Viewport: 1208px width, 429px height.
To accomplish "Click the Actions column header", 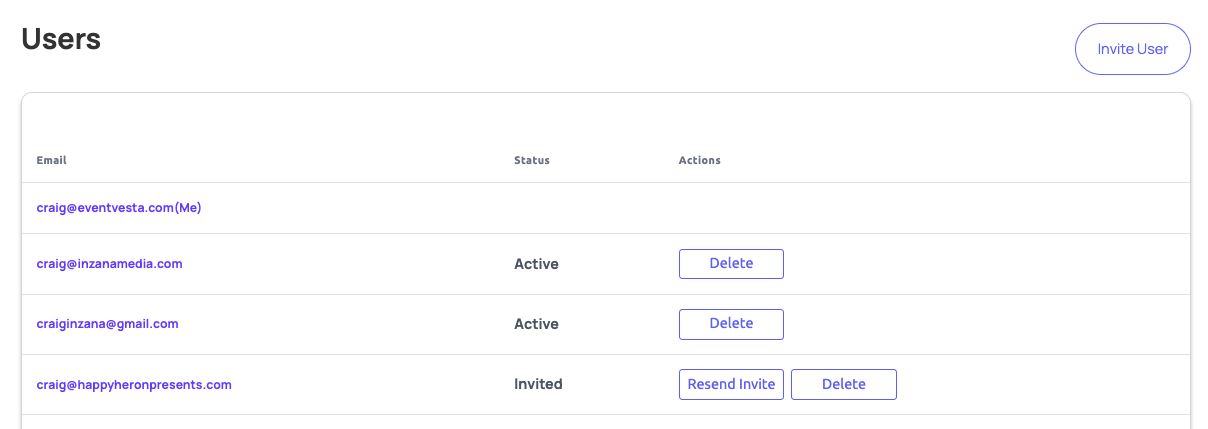I will [x=700, y=160].
